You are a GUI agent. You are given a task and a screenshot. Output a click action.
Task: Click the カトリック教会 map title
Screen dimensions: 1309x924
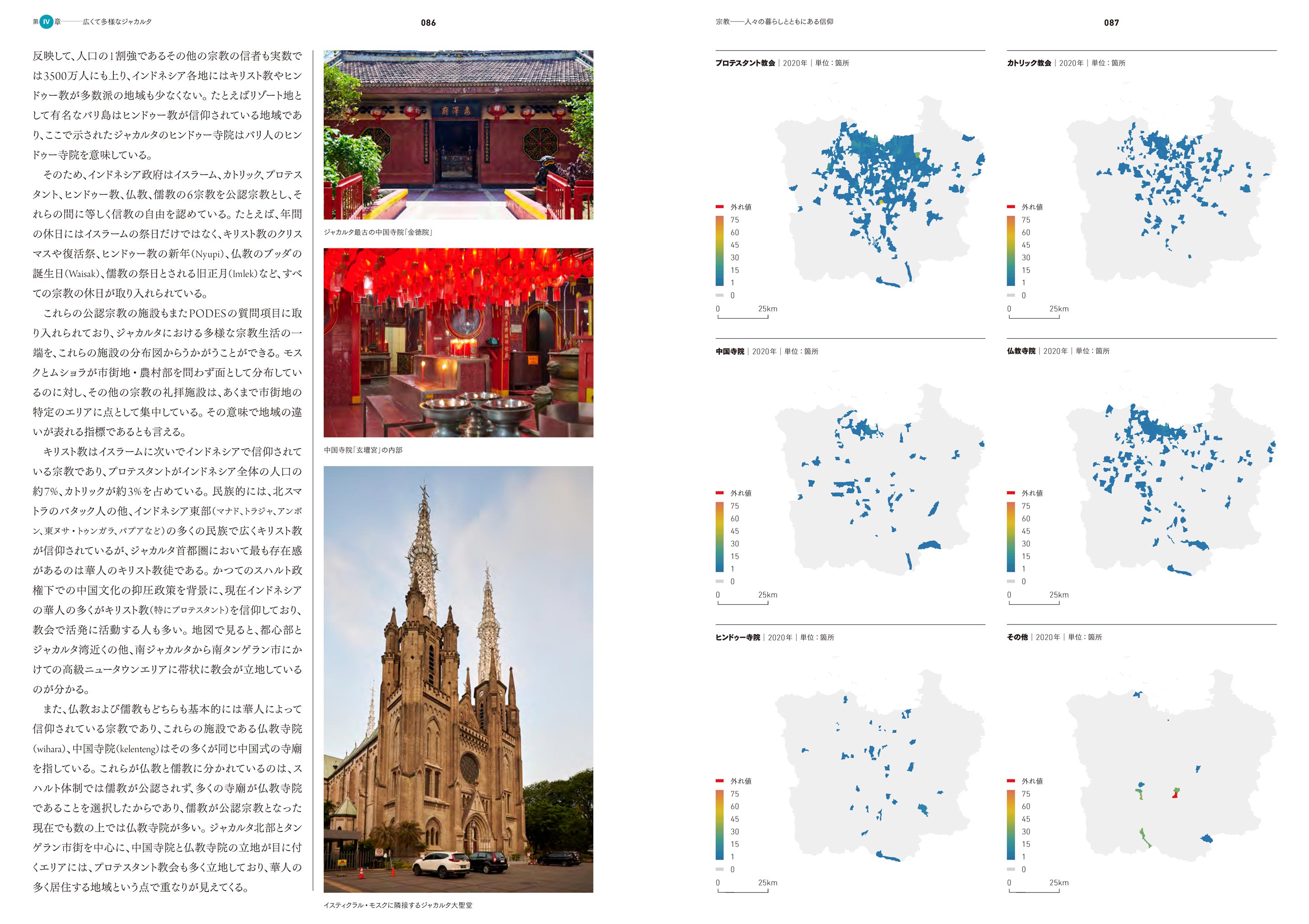click(1029, 63)
